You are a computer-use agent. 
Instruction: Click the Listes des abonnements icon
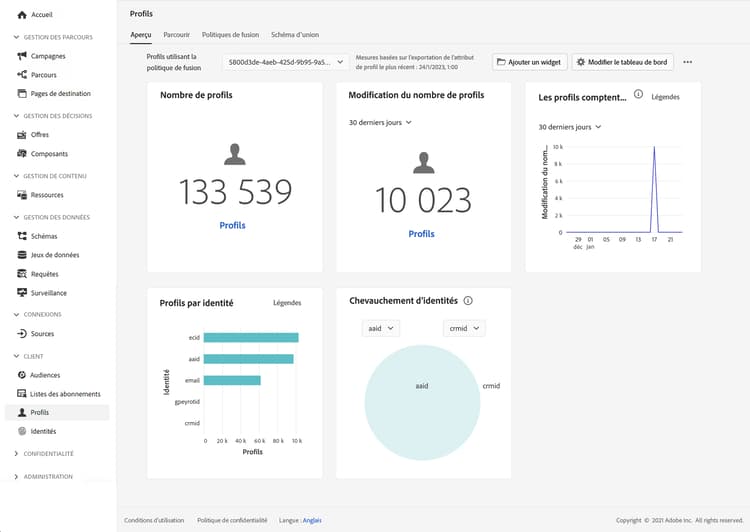coord(22,393)
